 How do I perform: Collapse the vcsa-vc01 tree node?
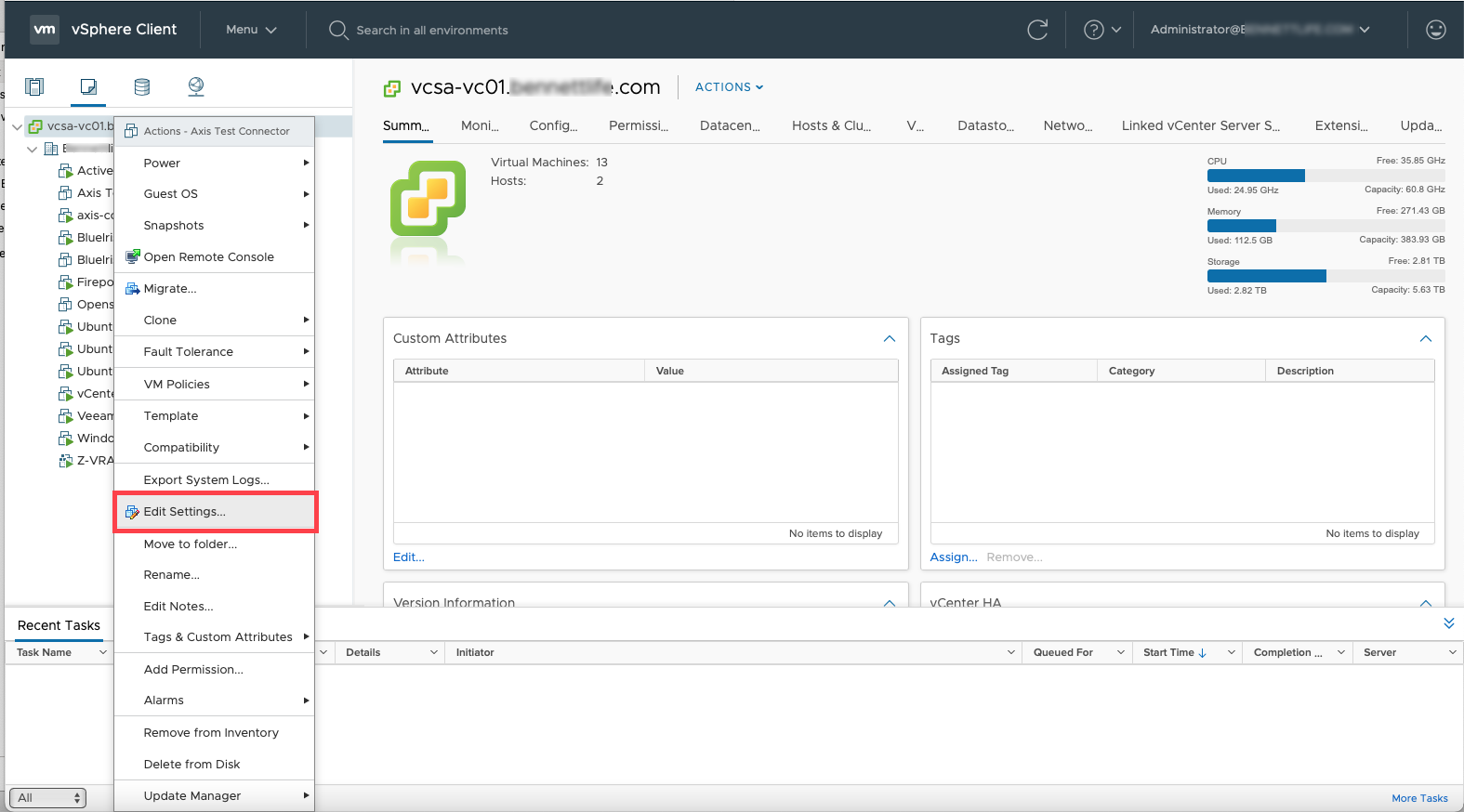[17, 126]
